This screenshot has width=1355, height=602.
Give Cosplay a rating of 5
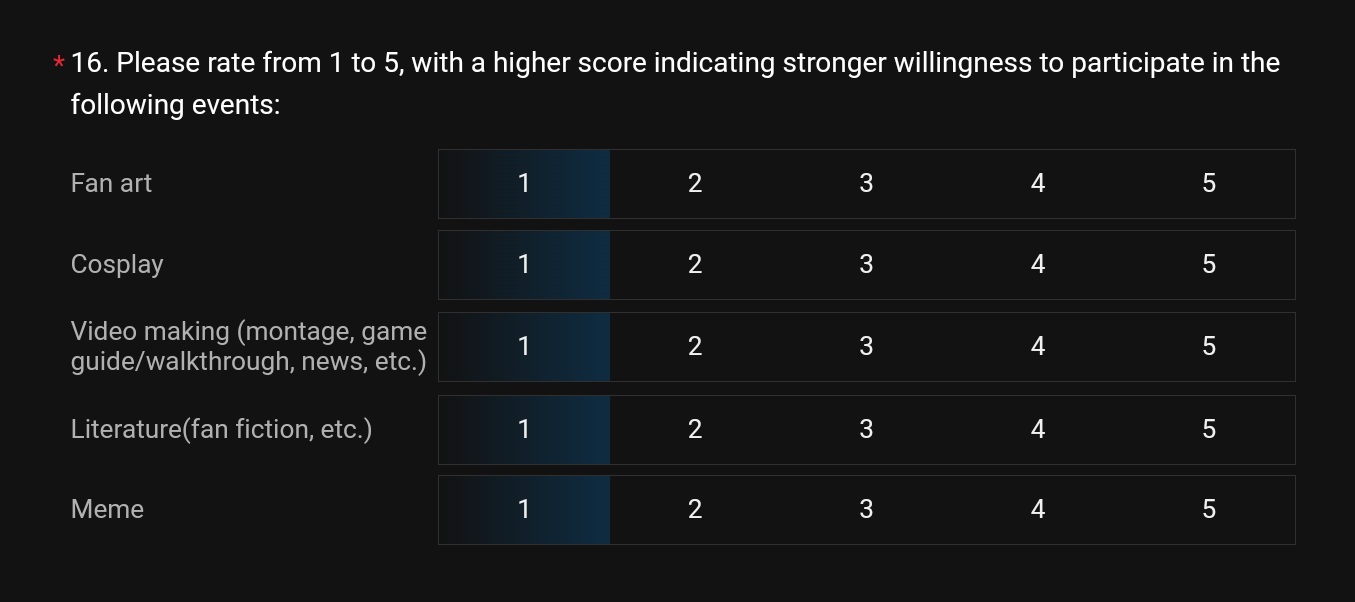[x=1209, y=265]
